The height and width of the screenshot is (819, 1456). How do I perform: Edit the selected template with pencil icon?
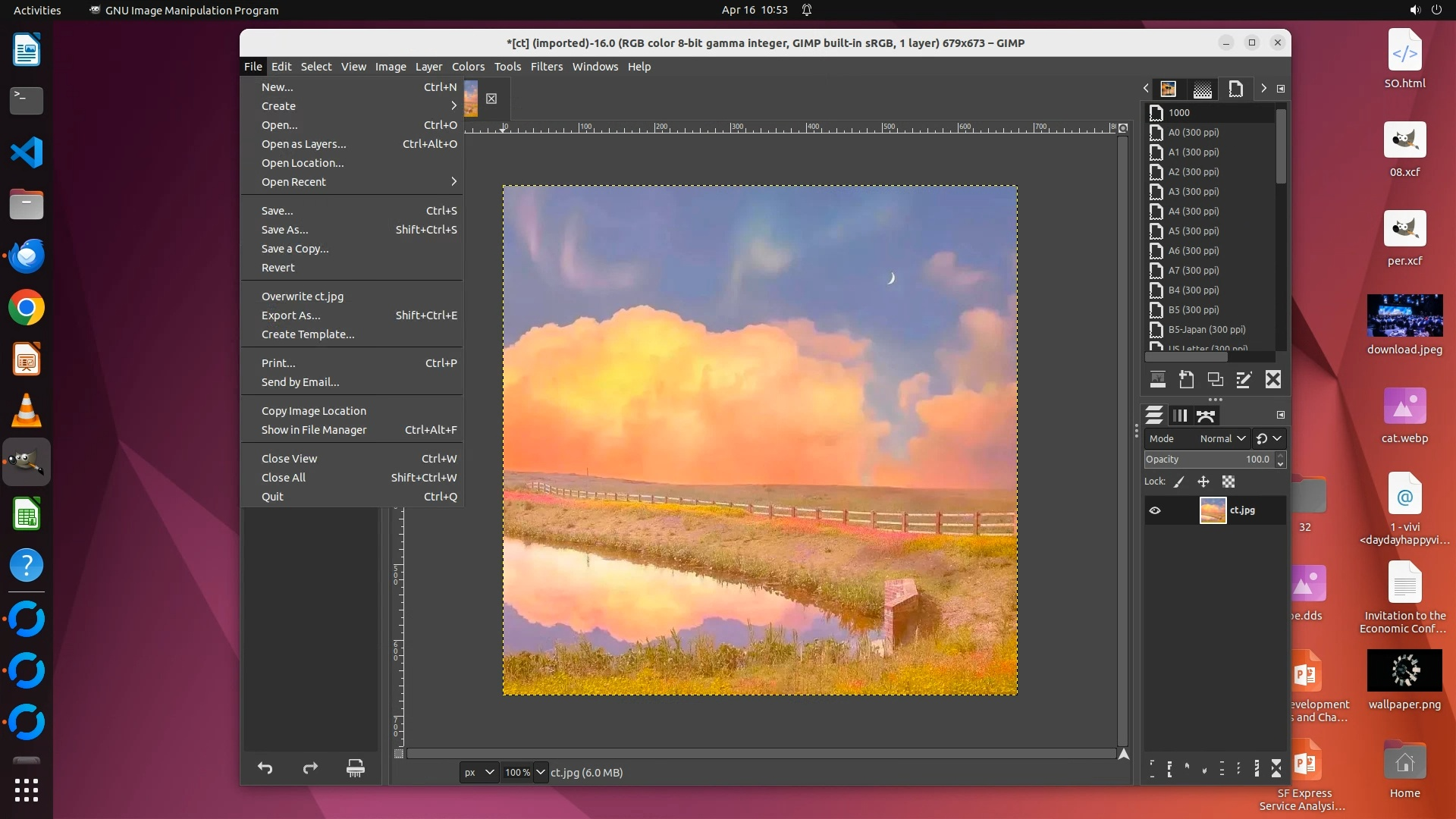tap(1244, 380)
